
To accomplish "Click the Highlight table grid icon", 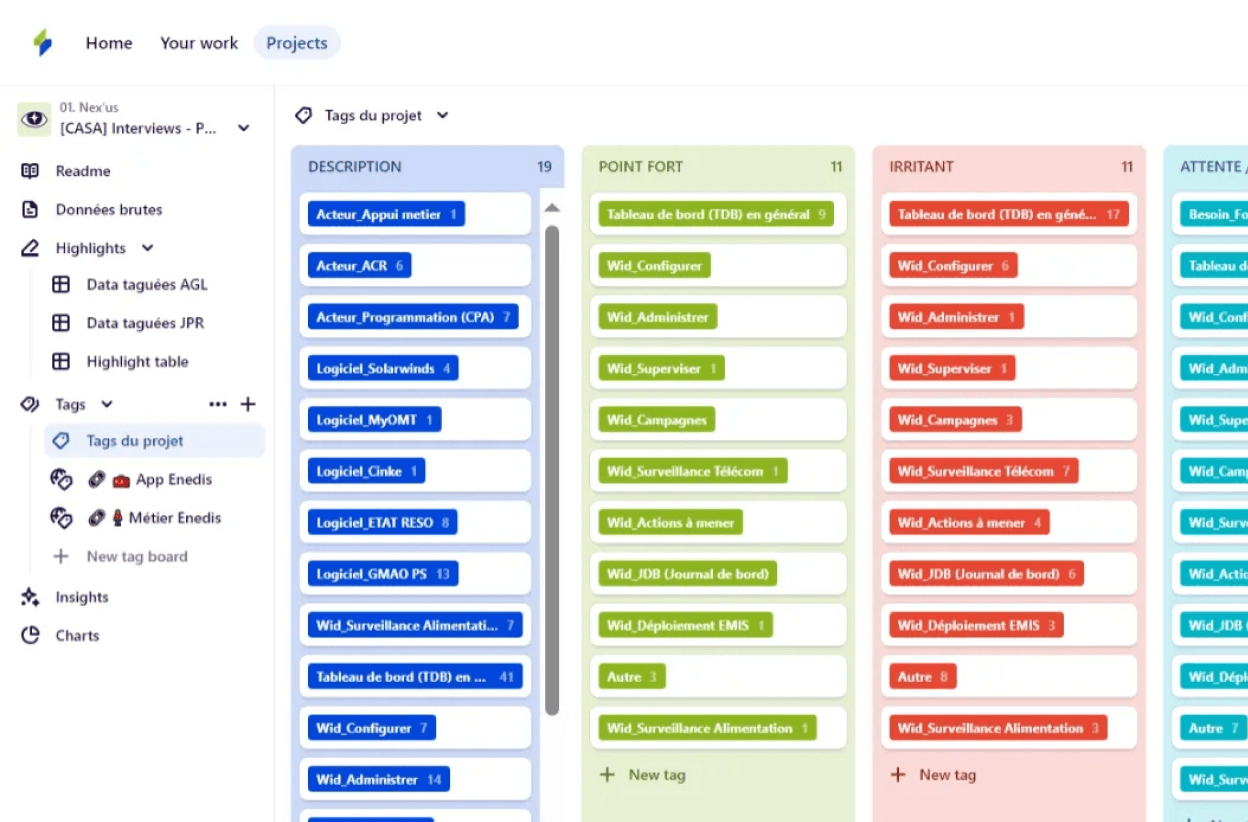I will 61,362.
